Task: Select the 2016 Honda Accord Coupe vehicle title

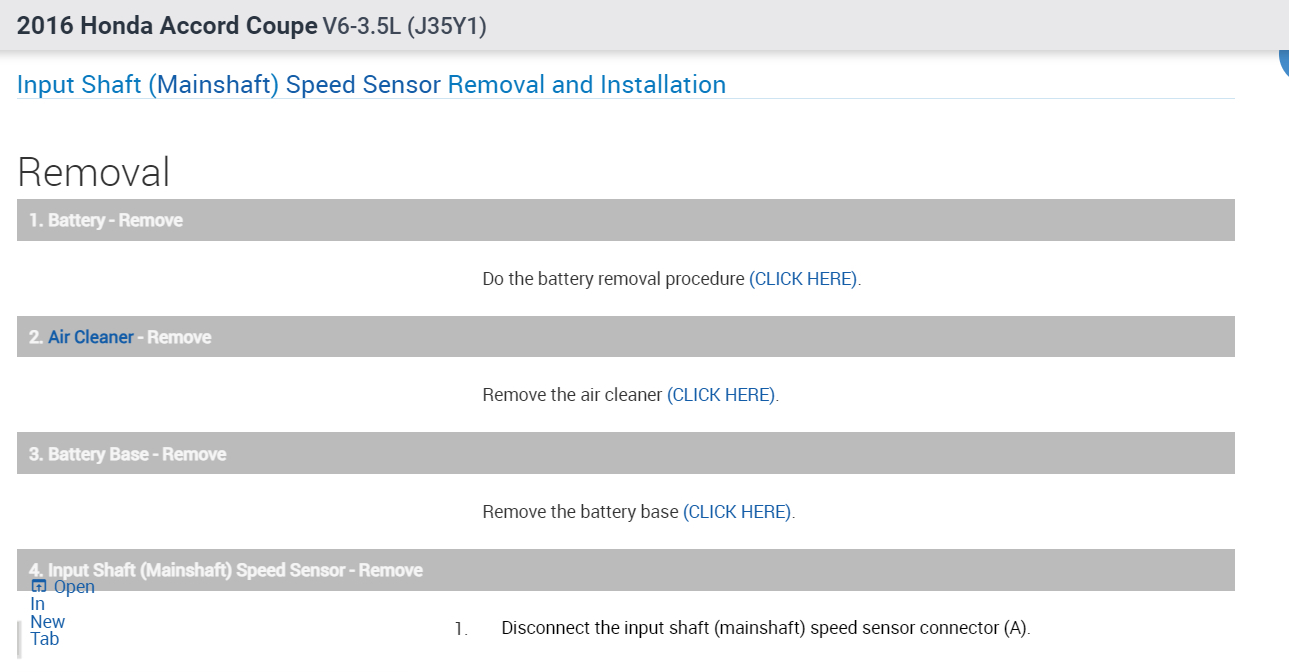Action: [x=167, y=26]
